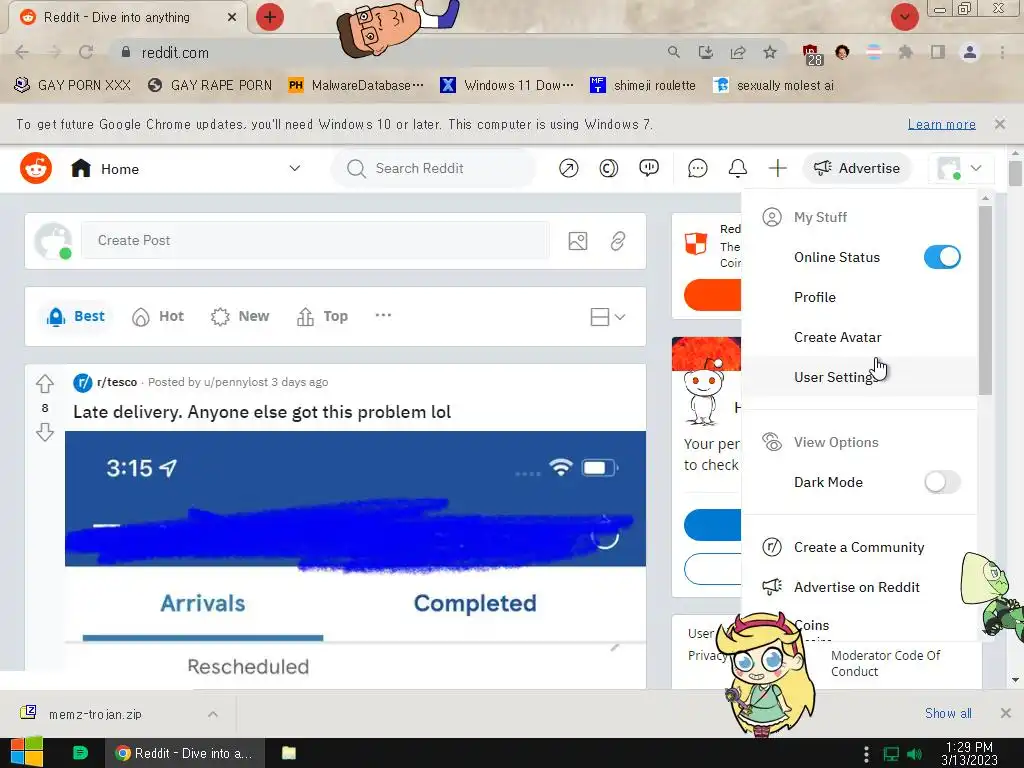Open the shimeji roulette bookmark
This screenshot has width=1024, height=768.
point(643,86)
